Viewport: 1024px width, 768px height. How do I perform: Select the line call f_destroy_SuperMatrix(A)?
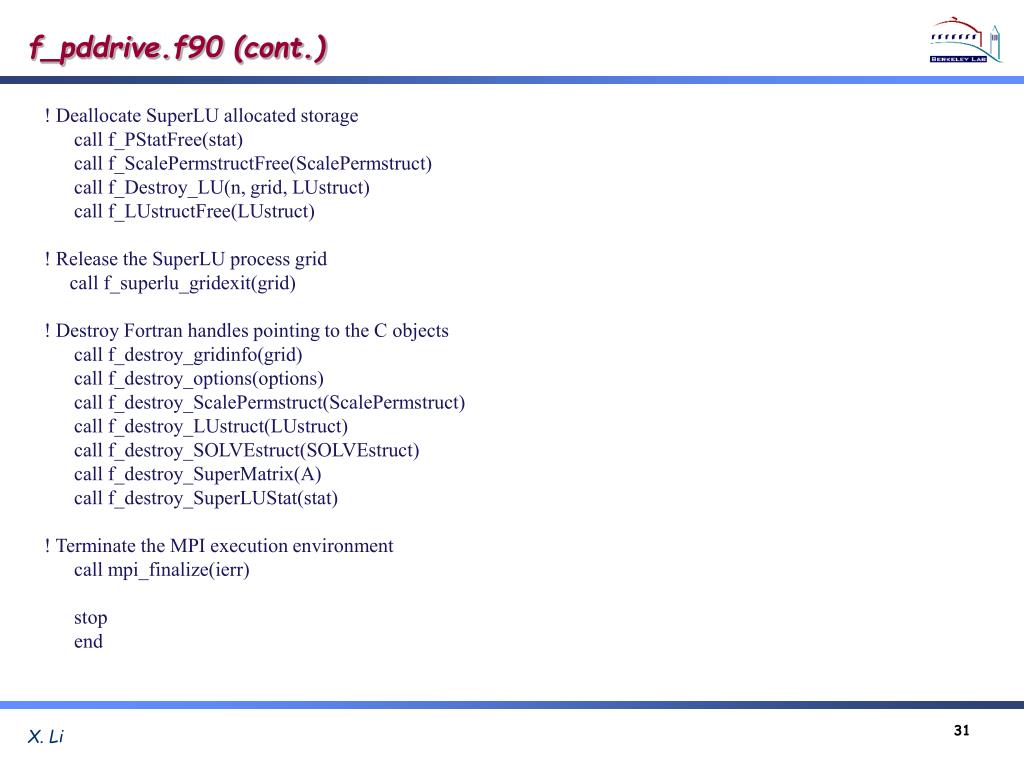click(198, 475)
